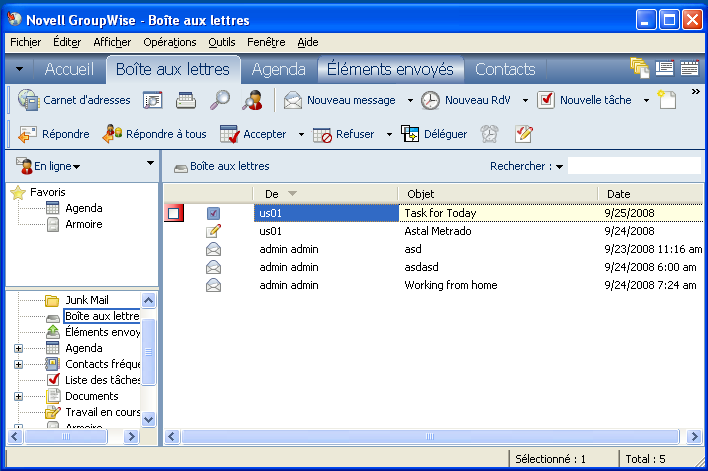The image size is (708, 471).
Task: Open the calendar properties icon beside Carnet d'adresses
Action: [153, 100]
